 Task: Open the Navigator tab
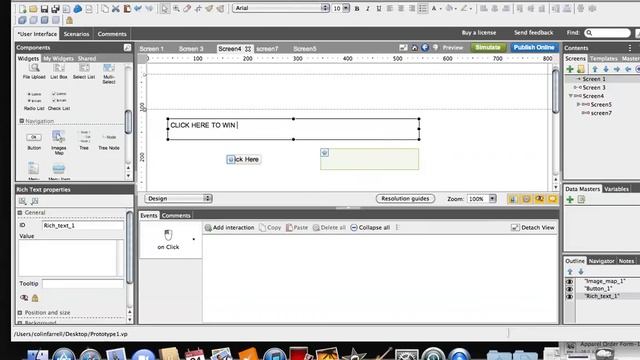[601, 261]
